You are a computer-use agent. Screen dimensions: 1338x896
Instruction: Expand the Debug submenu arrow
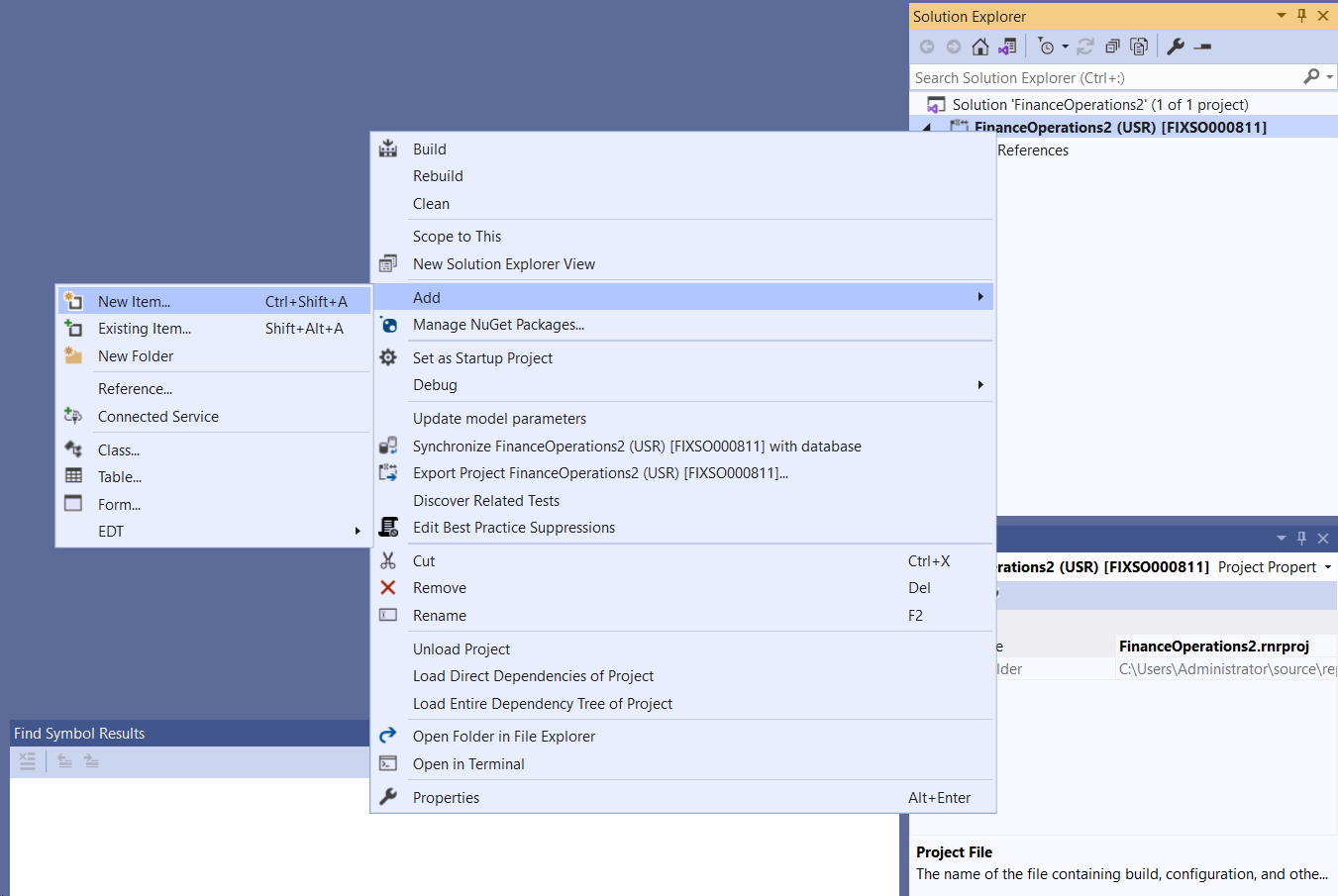980,384
